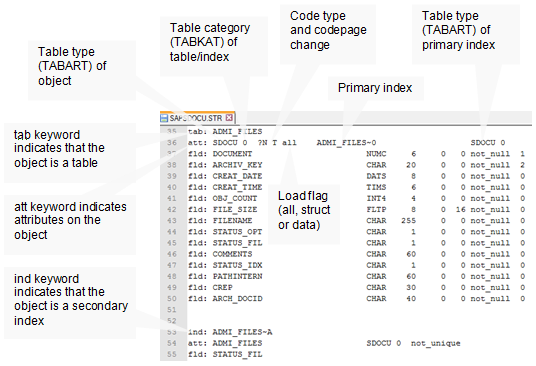Click line number 38 in the gutter

point(172,165)
